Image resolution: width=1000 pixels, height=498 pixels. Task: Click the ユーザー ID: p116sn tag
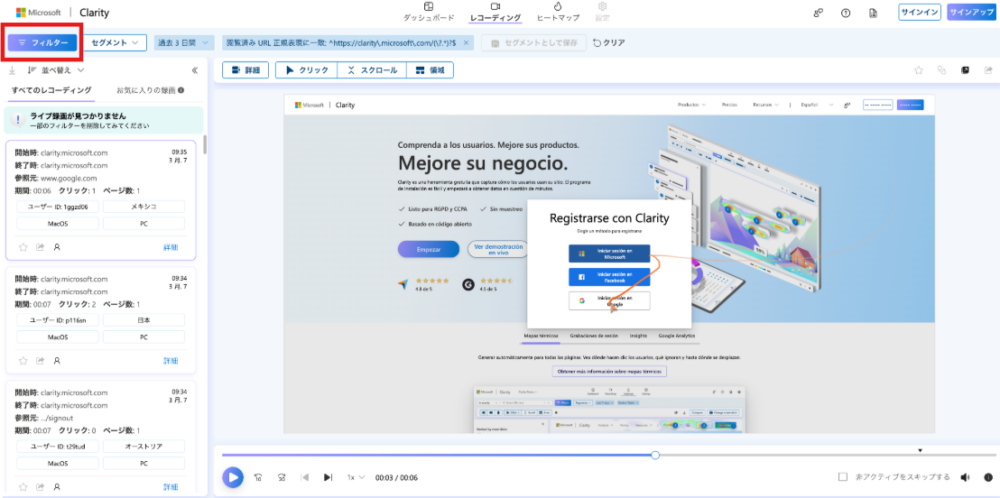coord(57,320)
